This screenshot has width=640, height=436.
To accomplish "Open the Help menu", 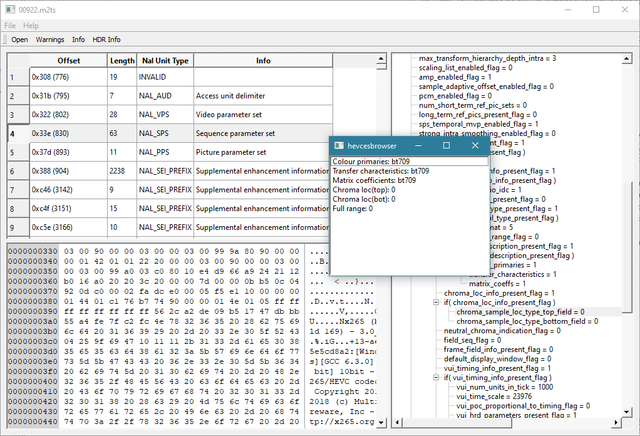I will [31, 26].
